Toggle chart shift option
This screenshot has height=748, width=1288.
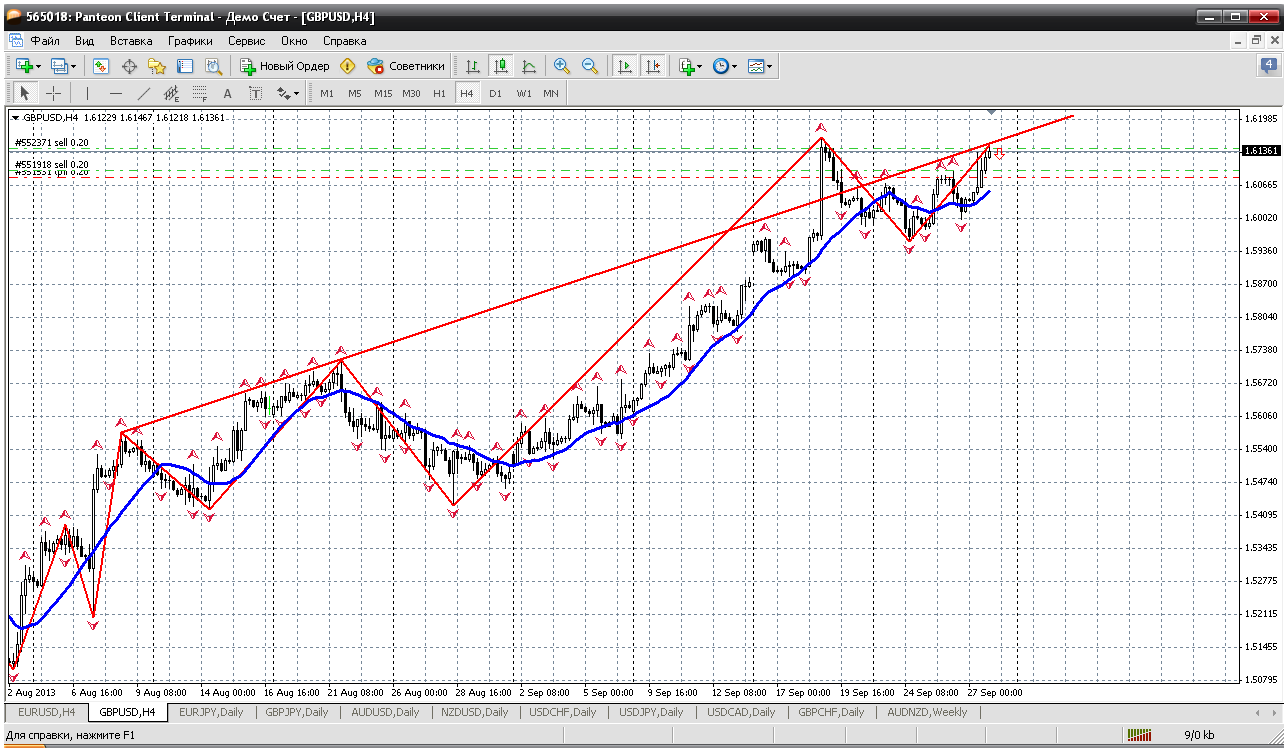(x=653, y=66)
